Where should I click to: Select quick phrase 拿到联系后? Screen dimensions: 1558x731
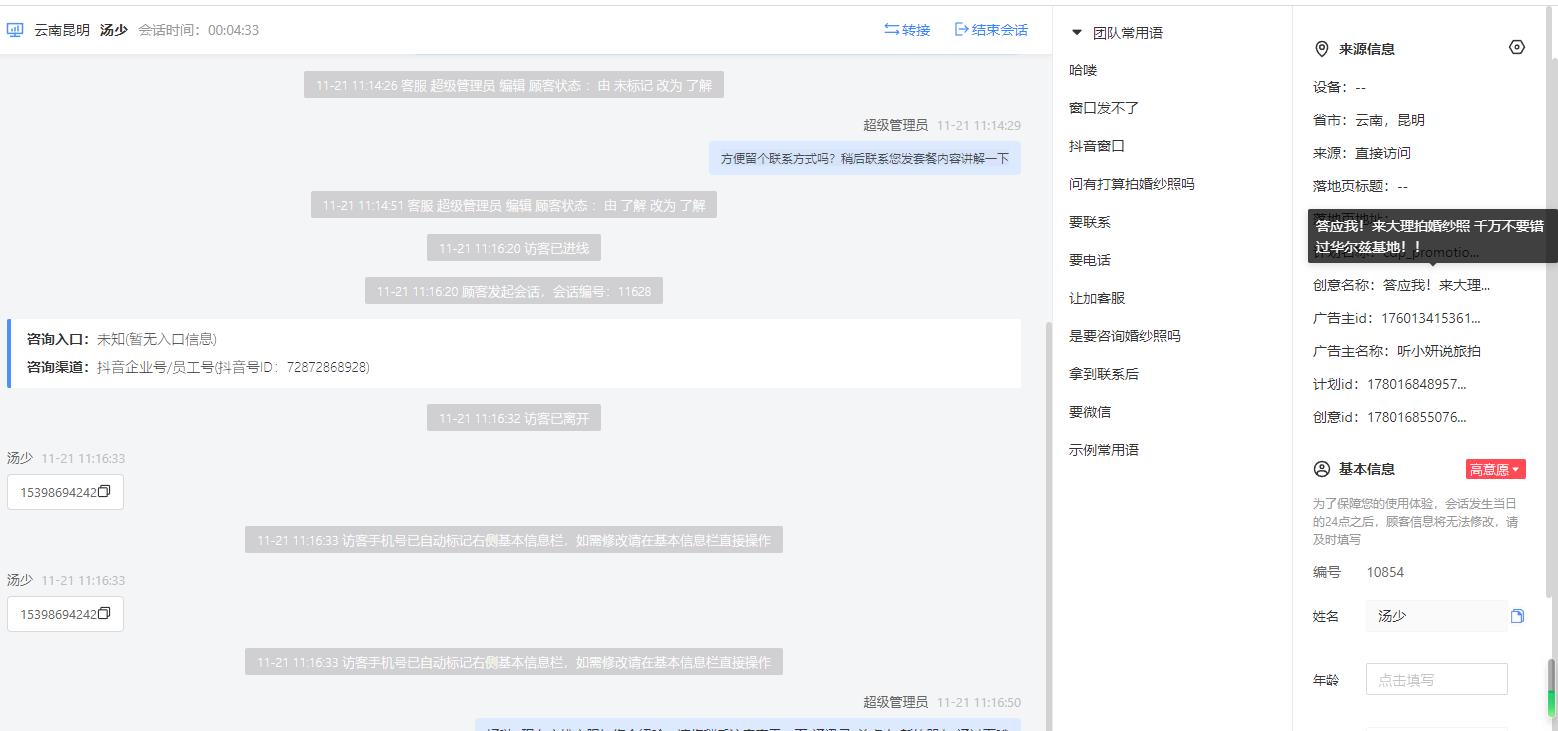[1104, 374]
